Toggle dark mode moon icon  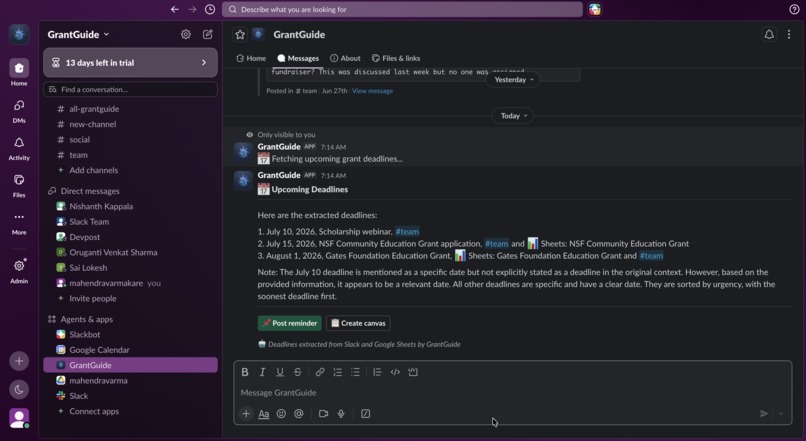[x=19, y=390]
